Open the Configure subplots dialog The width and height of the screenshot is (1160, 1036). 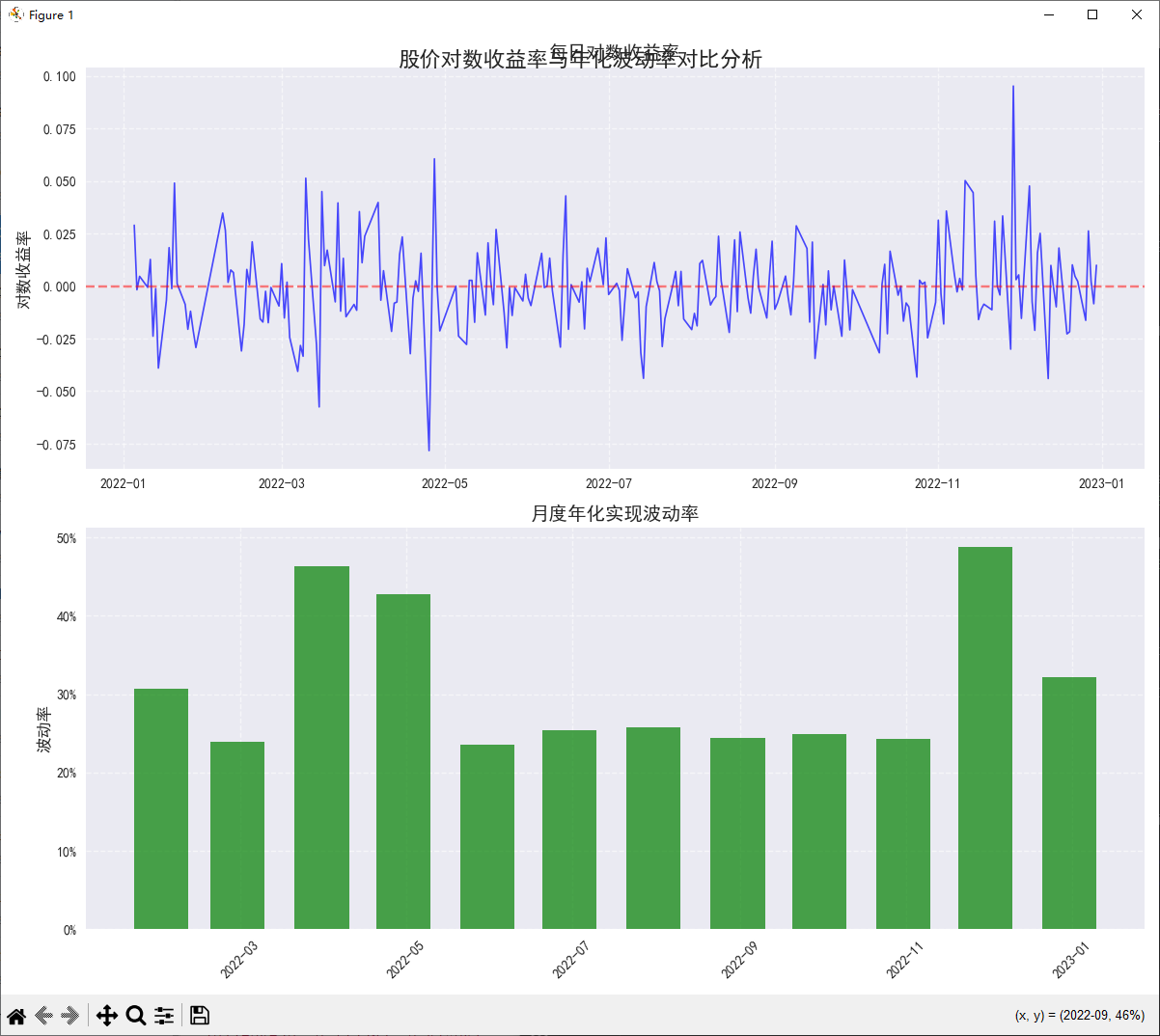tap(164, 1015)
